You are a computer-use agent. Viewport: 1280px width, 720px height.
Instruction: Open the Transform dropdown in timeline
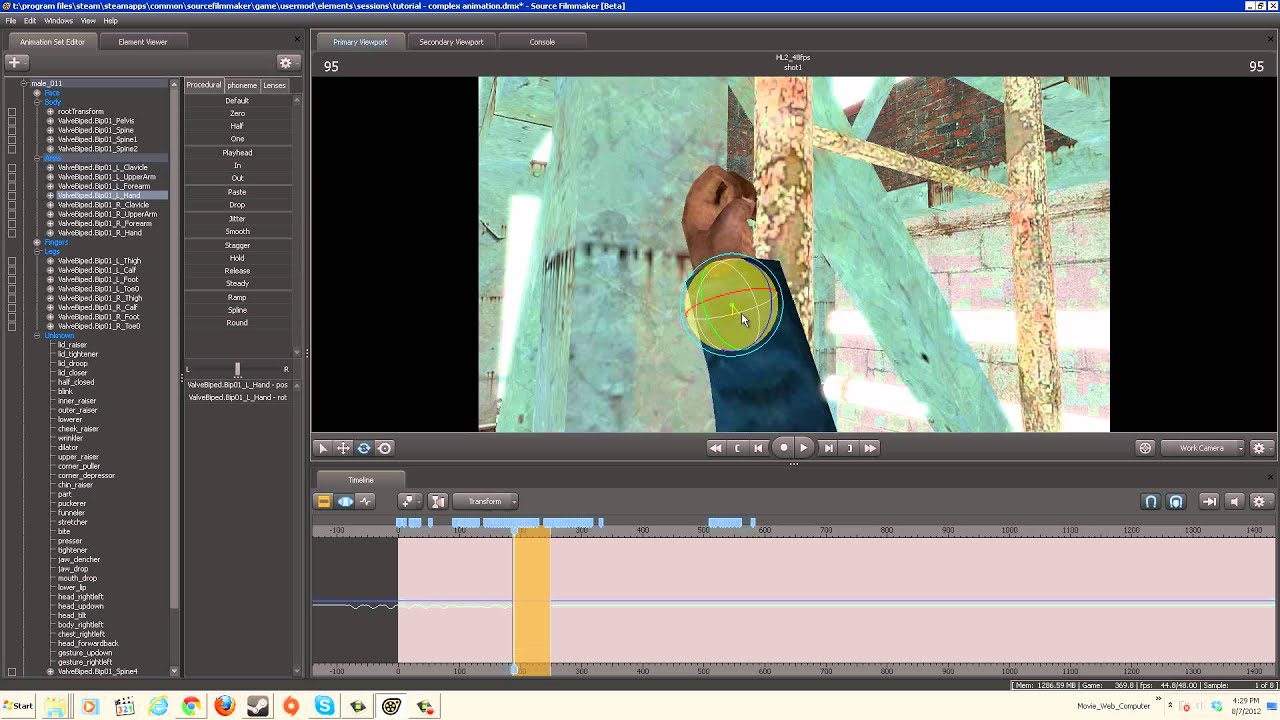point(486,501)
